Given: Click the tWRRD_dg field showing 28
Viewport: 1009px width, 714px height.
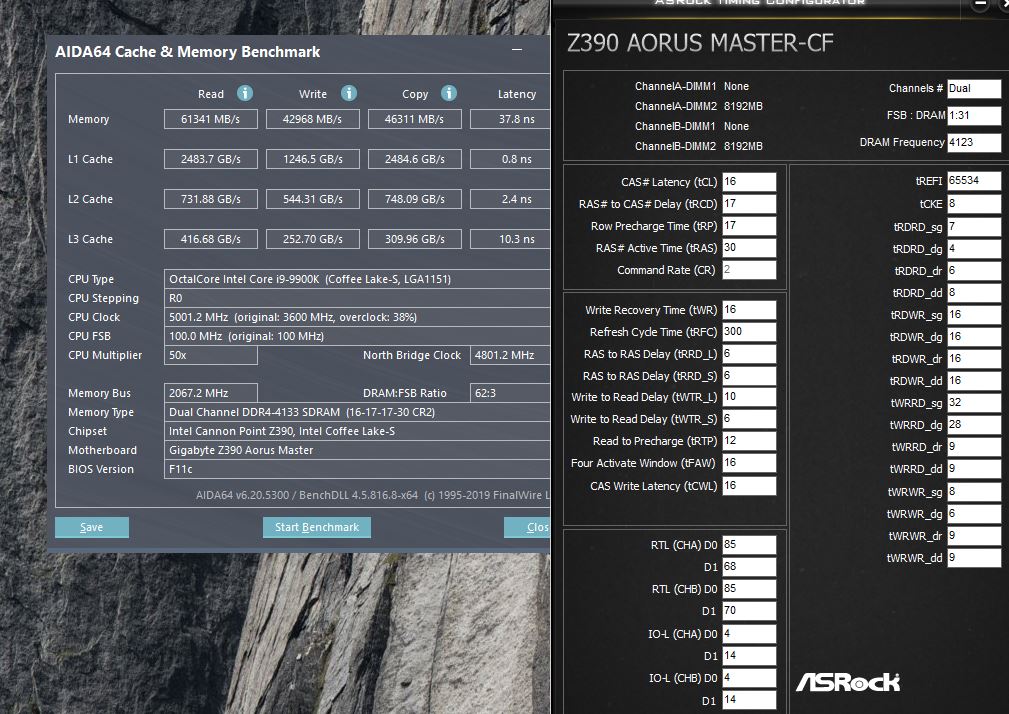Looking at the screenshot, I should click(x=974, y=425).
